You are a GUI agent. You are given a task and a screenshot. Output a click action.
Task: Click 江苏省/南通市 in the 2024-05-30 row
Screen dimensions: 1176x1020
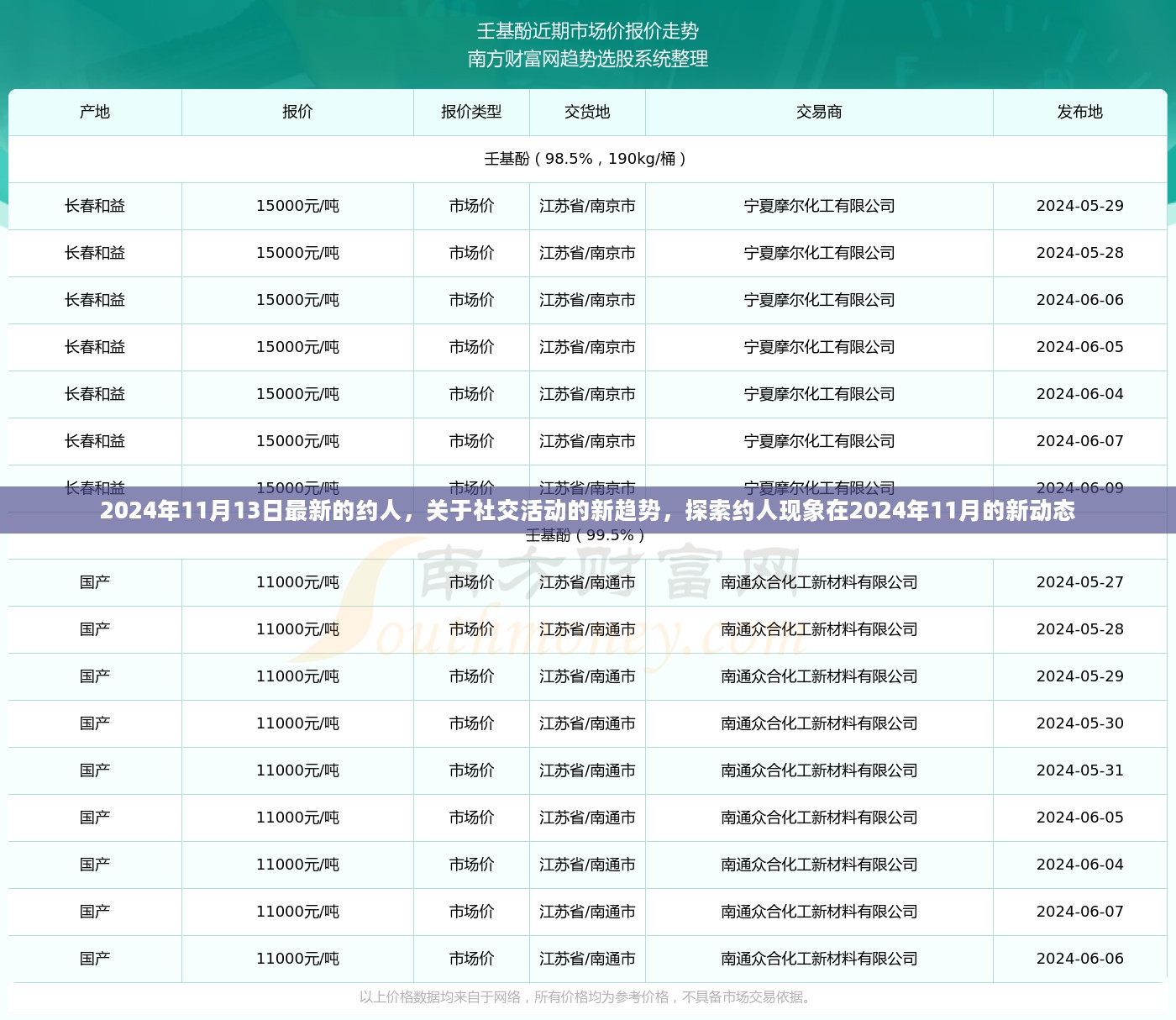587,723
